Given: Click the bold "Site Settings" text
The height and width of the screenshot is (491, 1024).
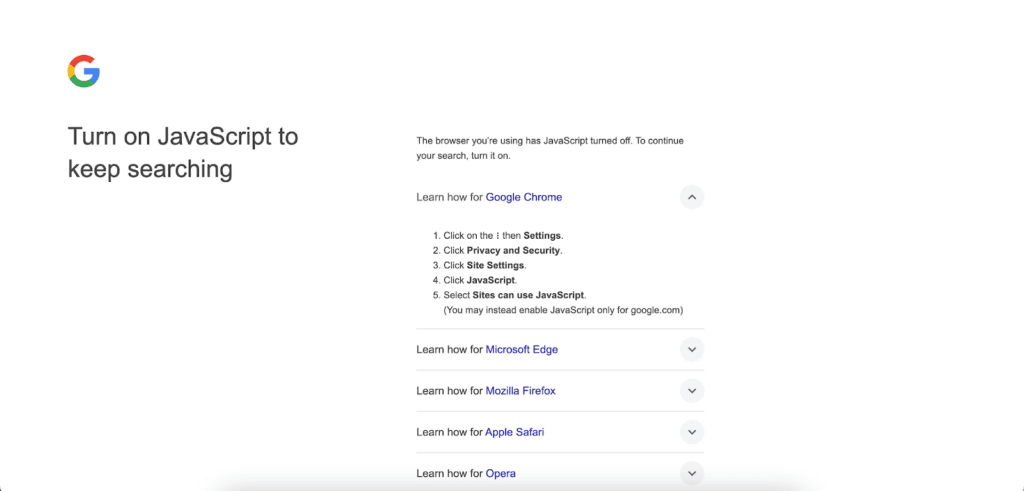Looking at the screenshot, I should point(496,266).
